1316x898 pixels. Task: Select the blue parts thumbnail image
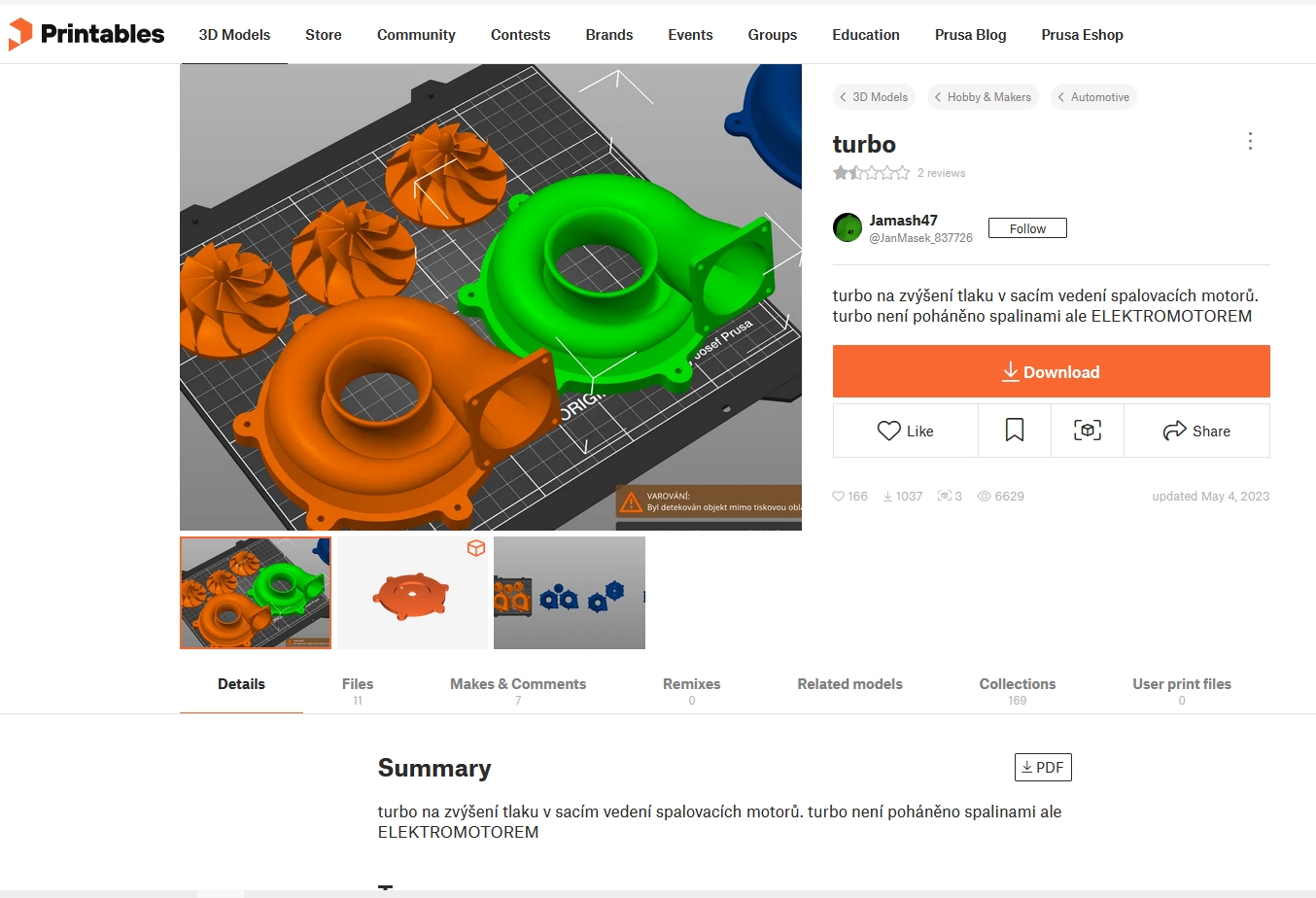[570, 593]
